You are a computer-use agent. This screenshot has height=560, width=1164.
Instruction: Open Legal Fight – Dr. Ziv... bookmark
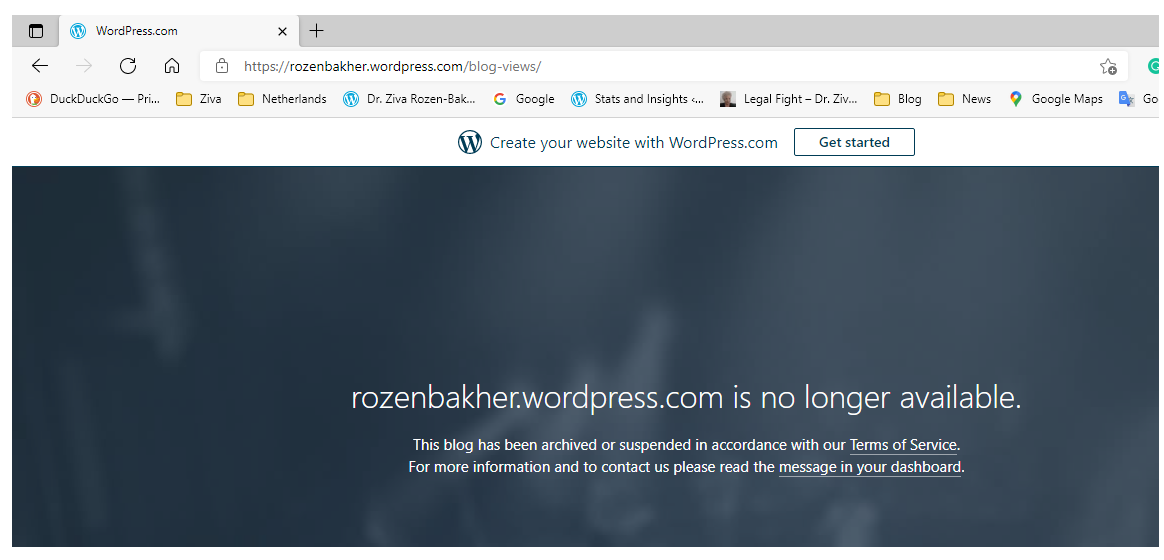788,99
